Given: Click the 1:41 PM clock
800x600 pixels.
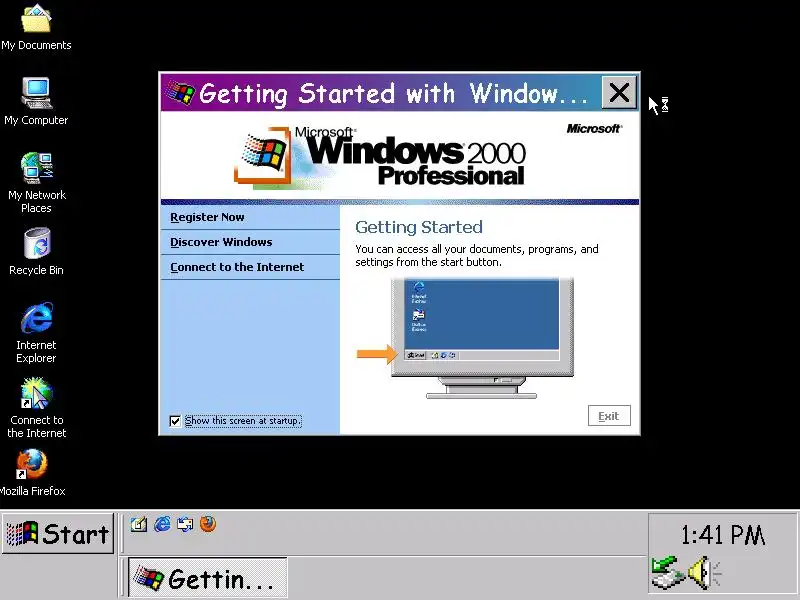Looking at the screenshot, I should point(722,535).
